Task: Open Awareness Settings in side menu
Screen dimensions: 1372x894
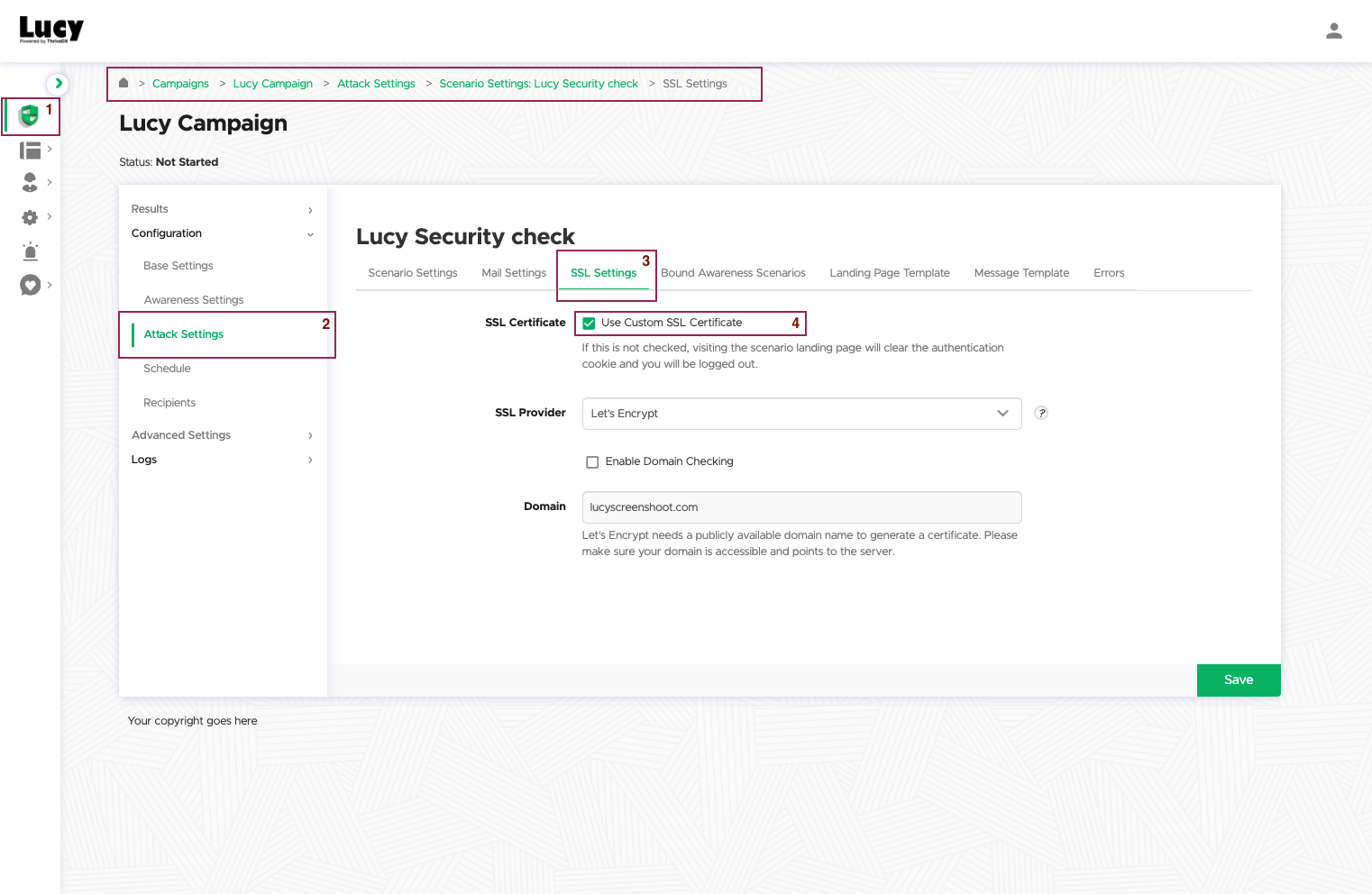Action: 194,300
